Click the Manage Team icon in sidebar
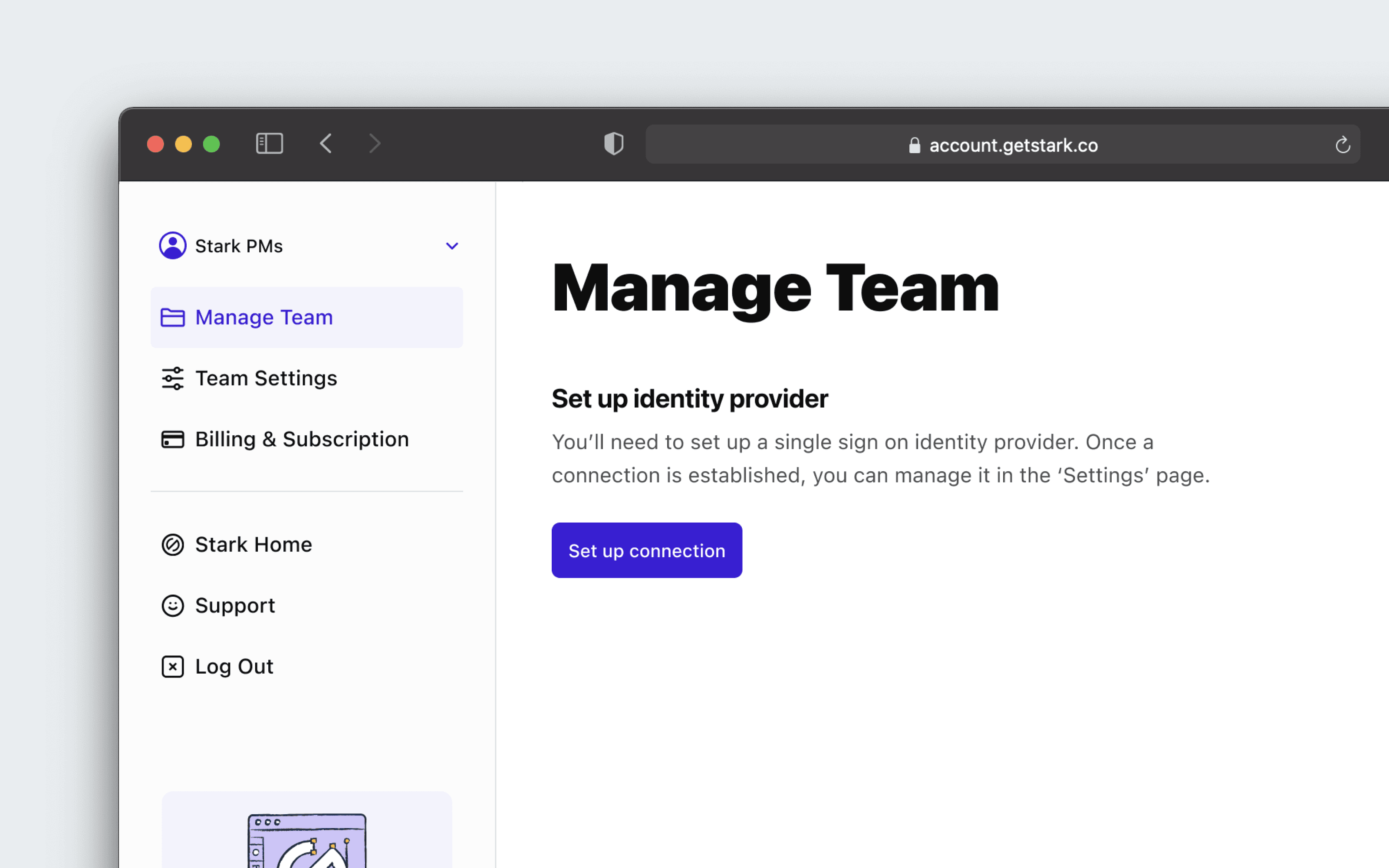This screenshot has height=868, width=1389. (x=172, y=317)
